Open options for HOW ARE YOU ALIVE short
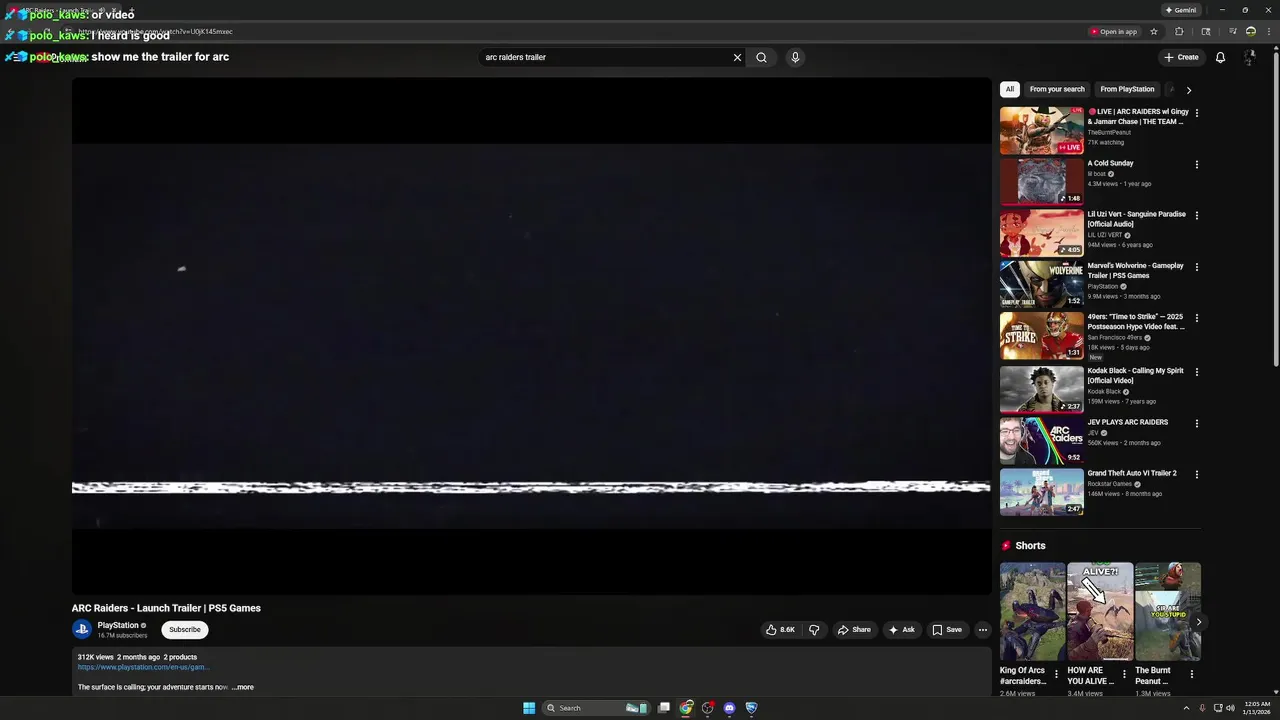Viewport: 1280px width, 720px height. [1124, 674]
